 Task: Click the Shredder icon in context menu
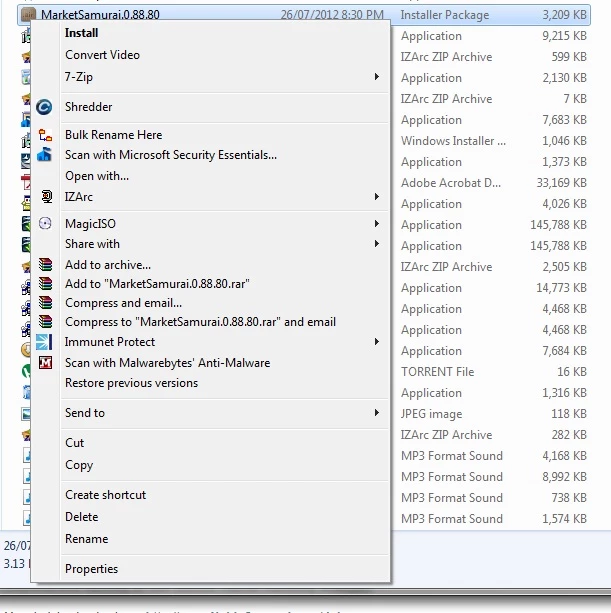[44, 107]
